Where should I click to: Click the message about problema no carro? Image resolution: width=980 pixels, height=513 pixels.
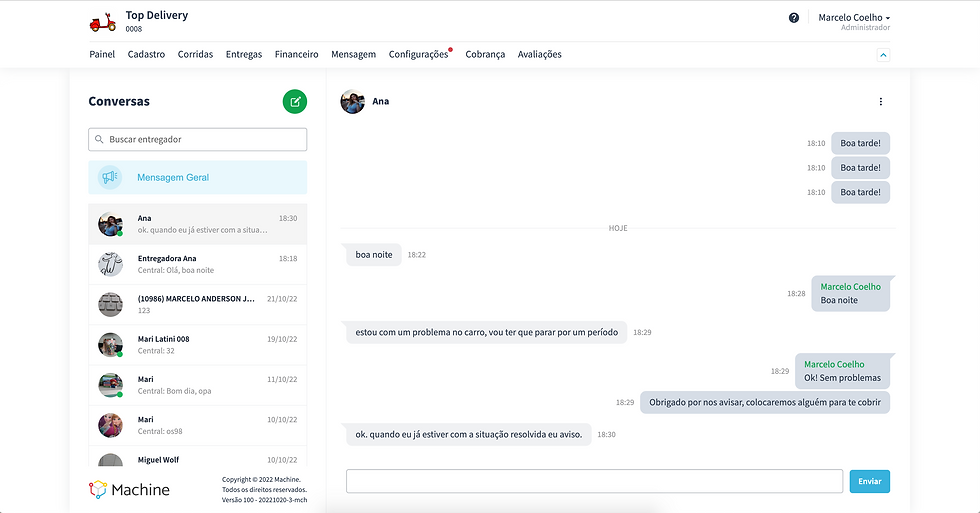click(486, 332)
